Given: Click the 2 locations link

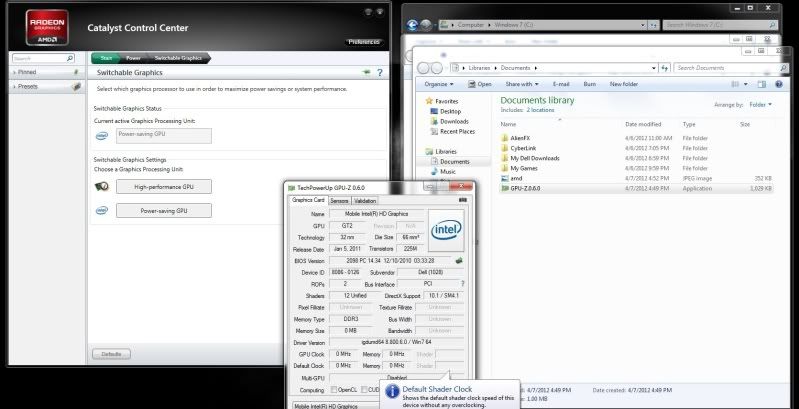Looking at the screenshot, I should [540, 110].
